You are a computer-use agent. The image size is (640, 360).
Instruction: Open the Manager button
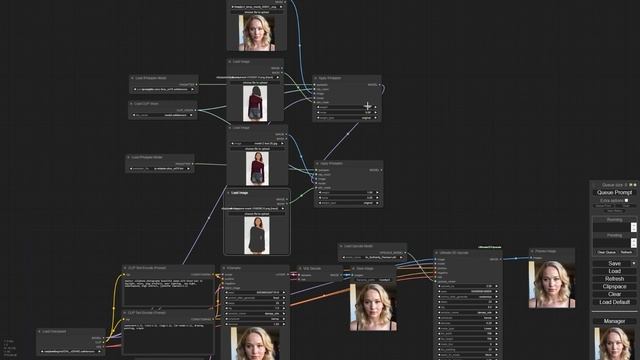614,321
